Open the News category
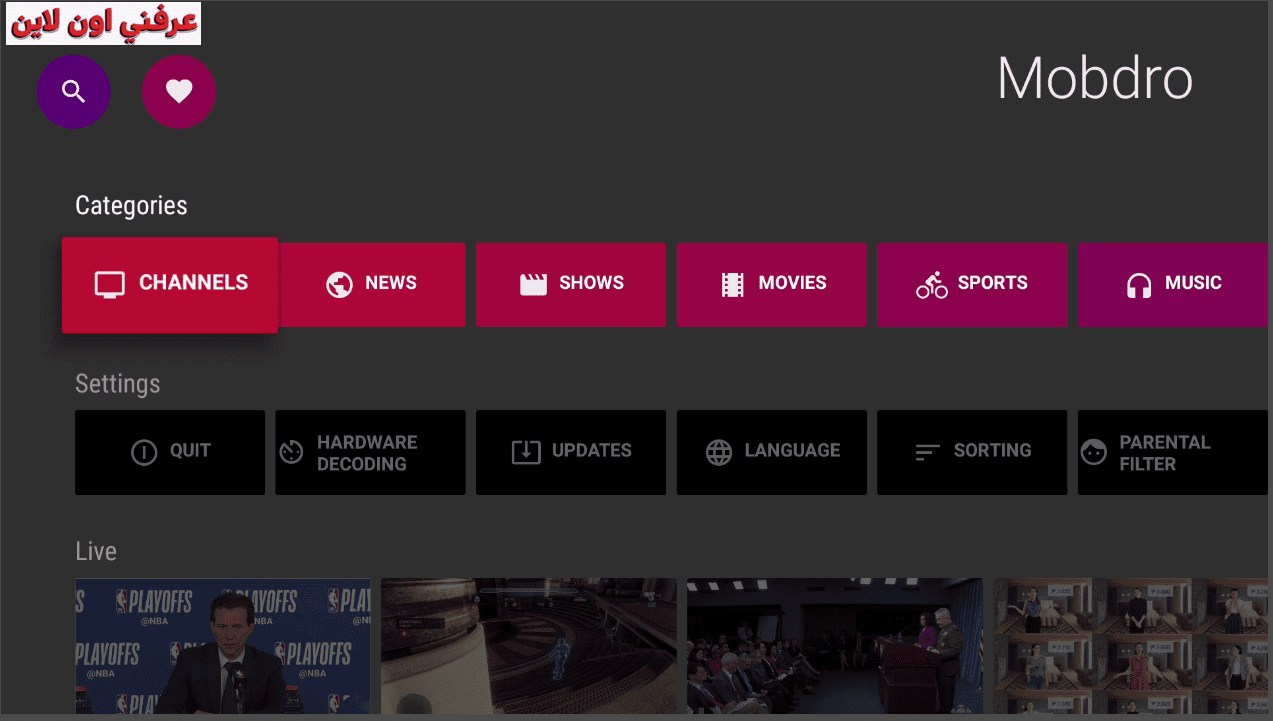The image size is (1273, 721). point(372,285)
